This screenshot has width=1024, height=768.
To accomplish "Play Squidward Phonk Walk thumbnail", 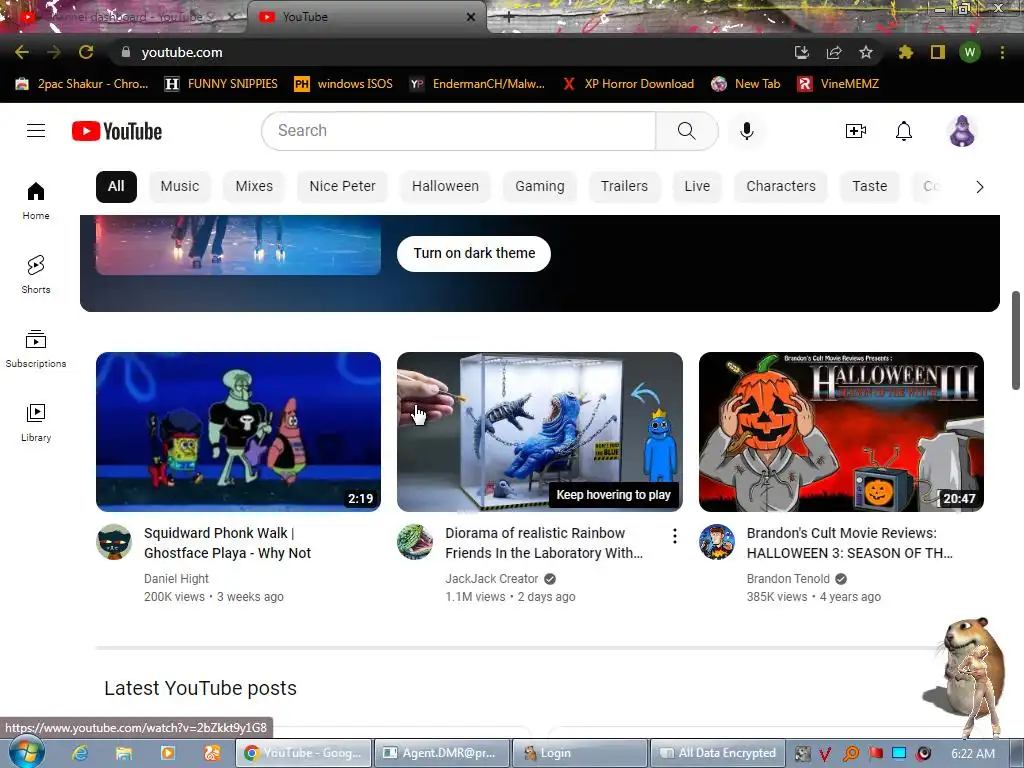I will click(x=238, y=432).
